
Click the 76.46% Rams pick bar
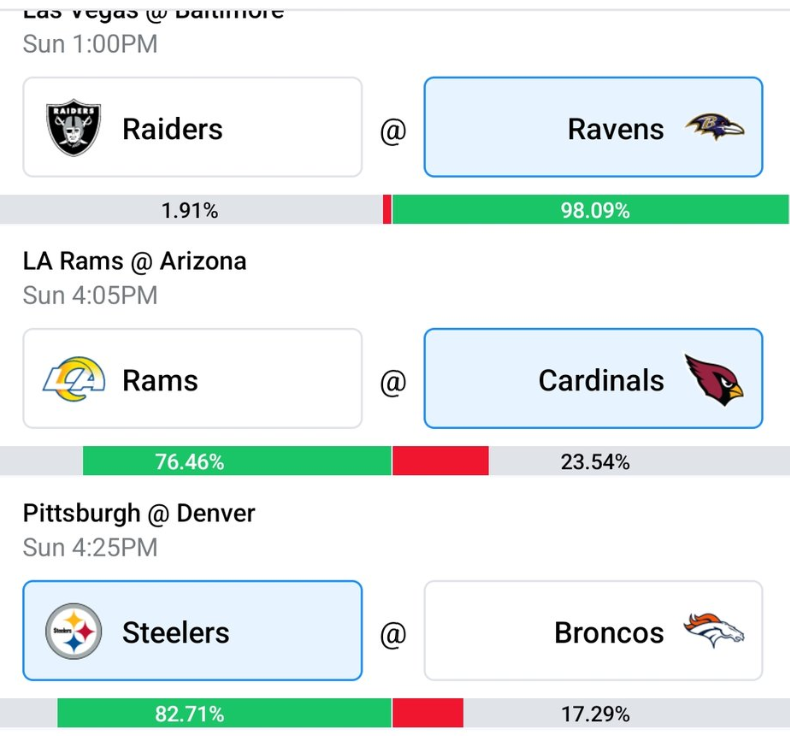click(x=189, y=462)
